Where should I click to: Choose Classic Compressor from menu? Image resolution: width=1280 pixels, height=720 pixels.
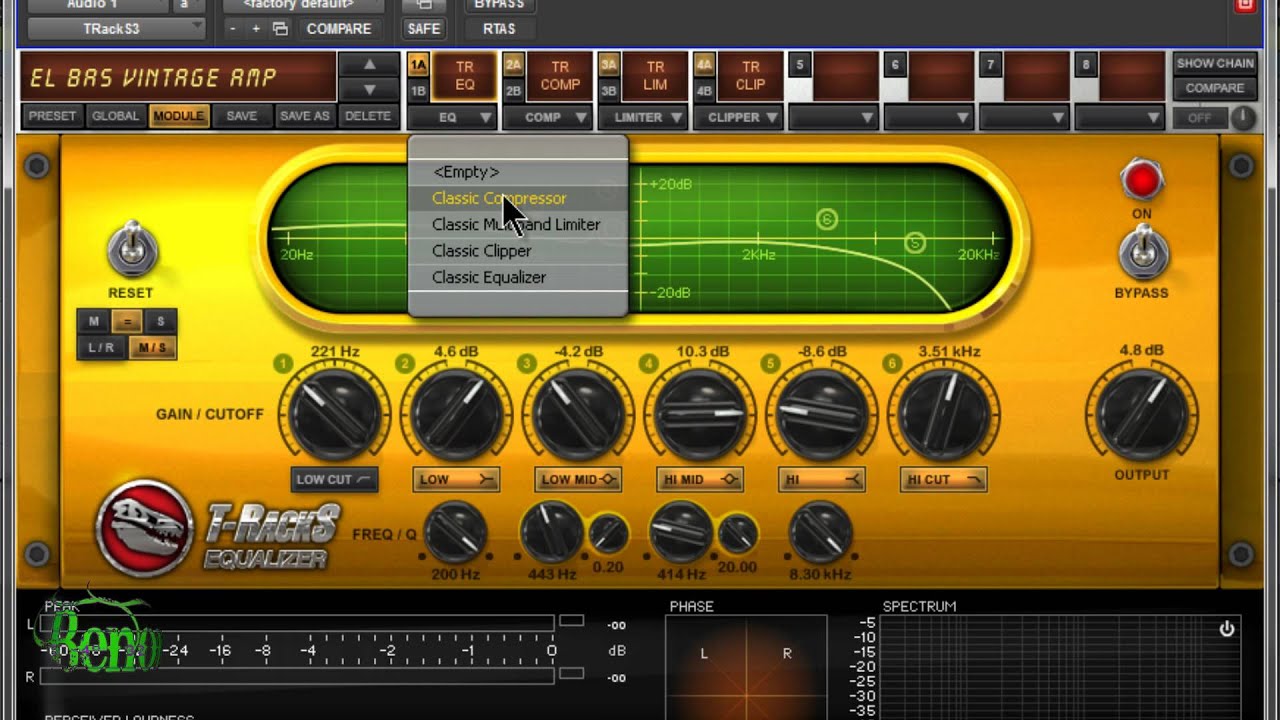coord(518,198)
